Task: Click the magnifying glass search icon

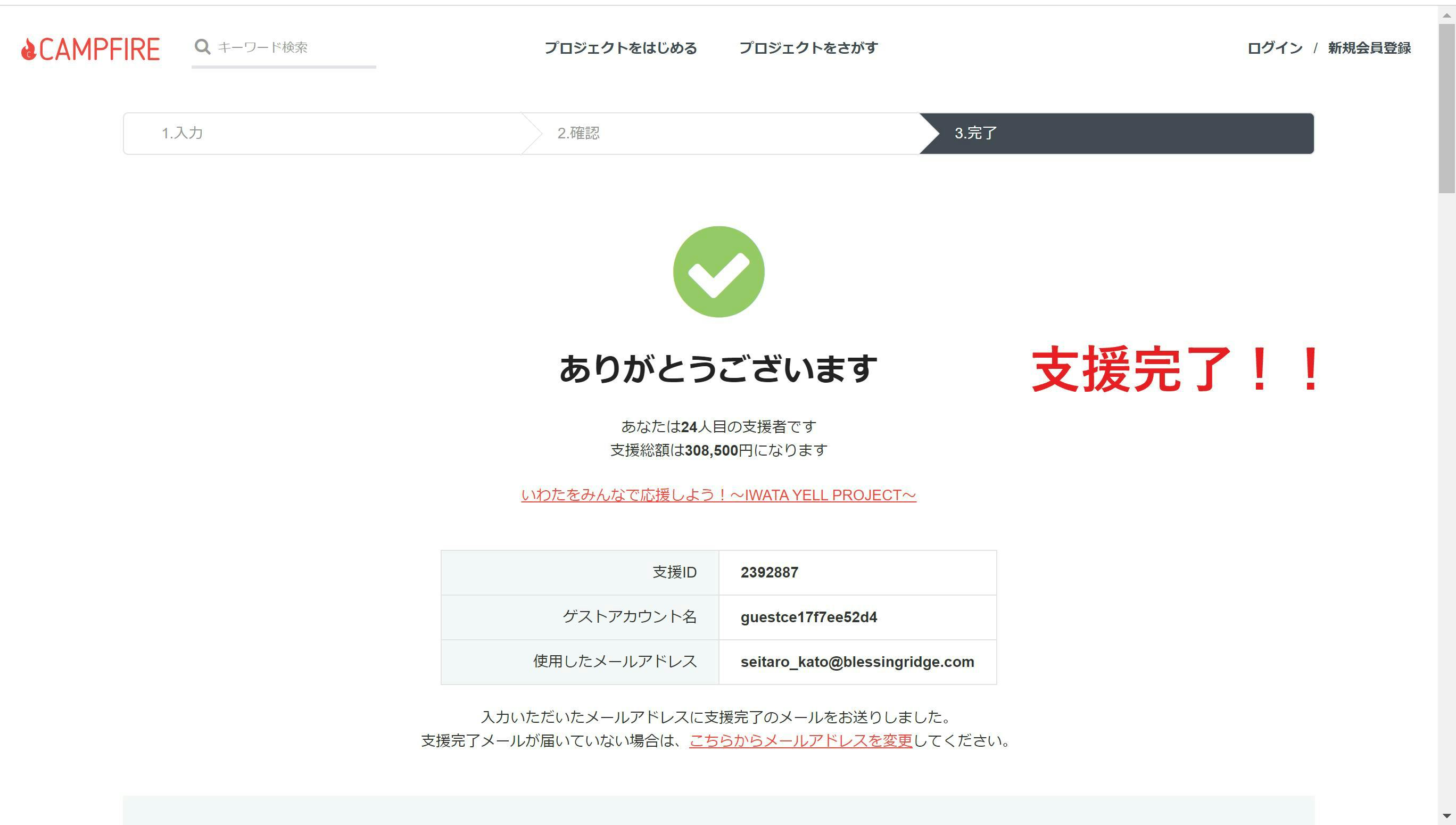Action: (x=202, y=47)
